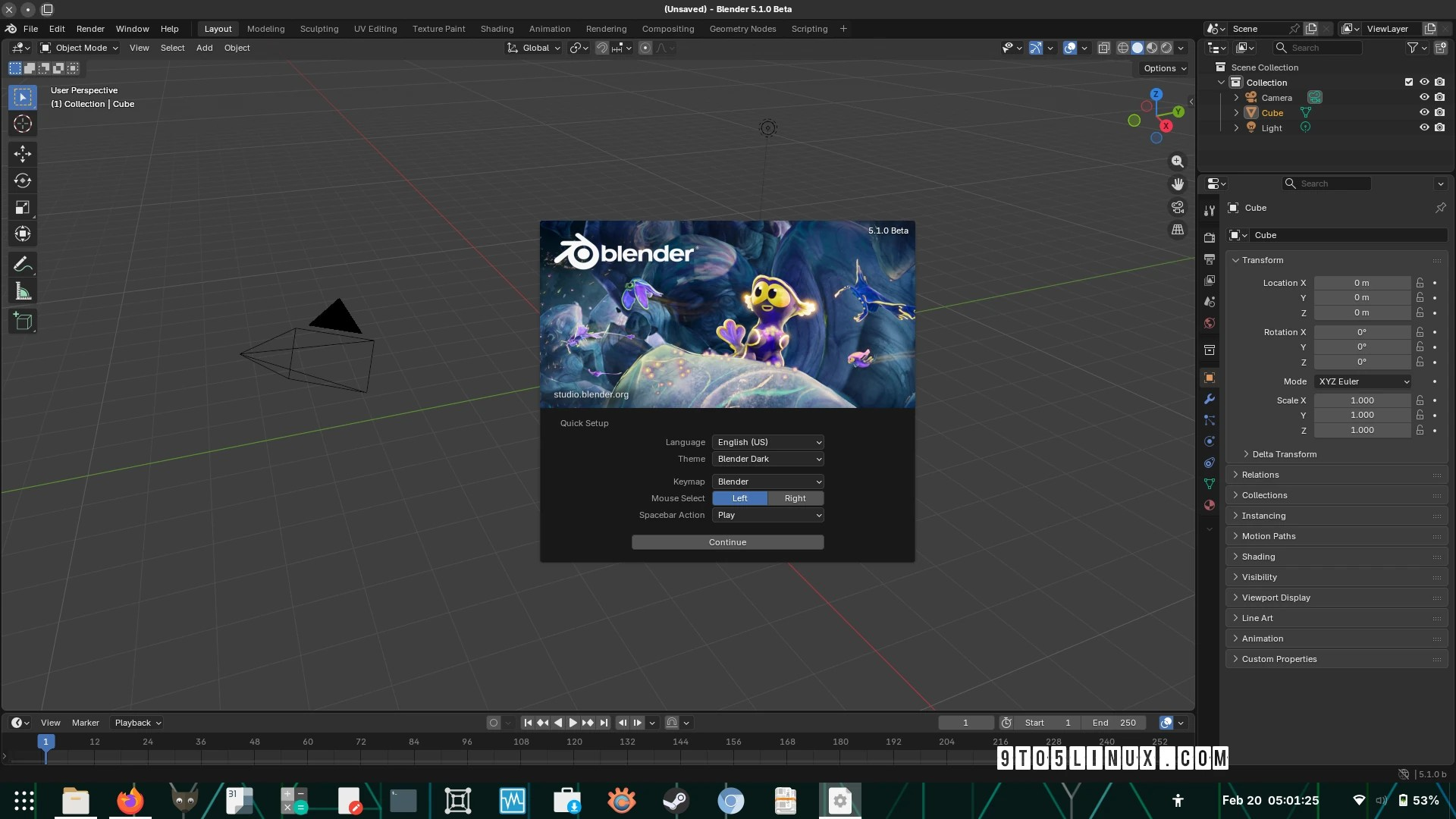
Task: Expand the Delta Transform panel
Action: coord(1284,454)
